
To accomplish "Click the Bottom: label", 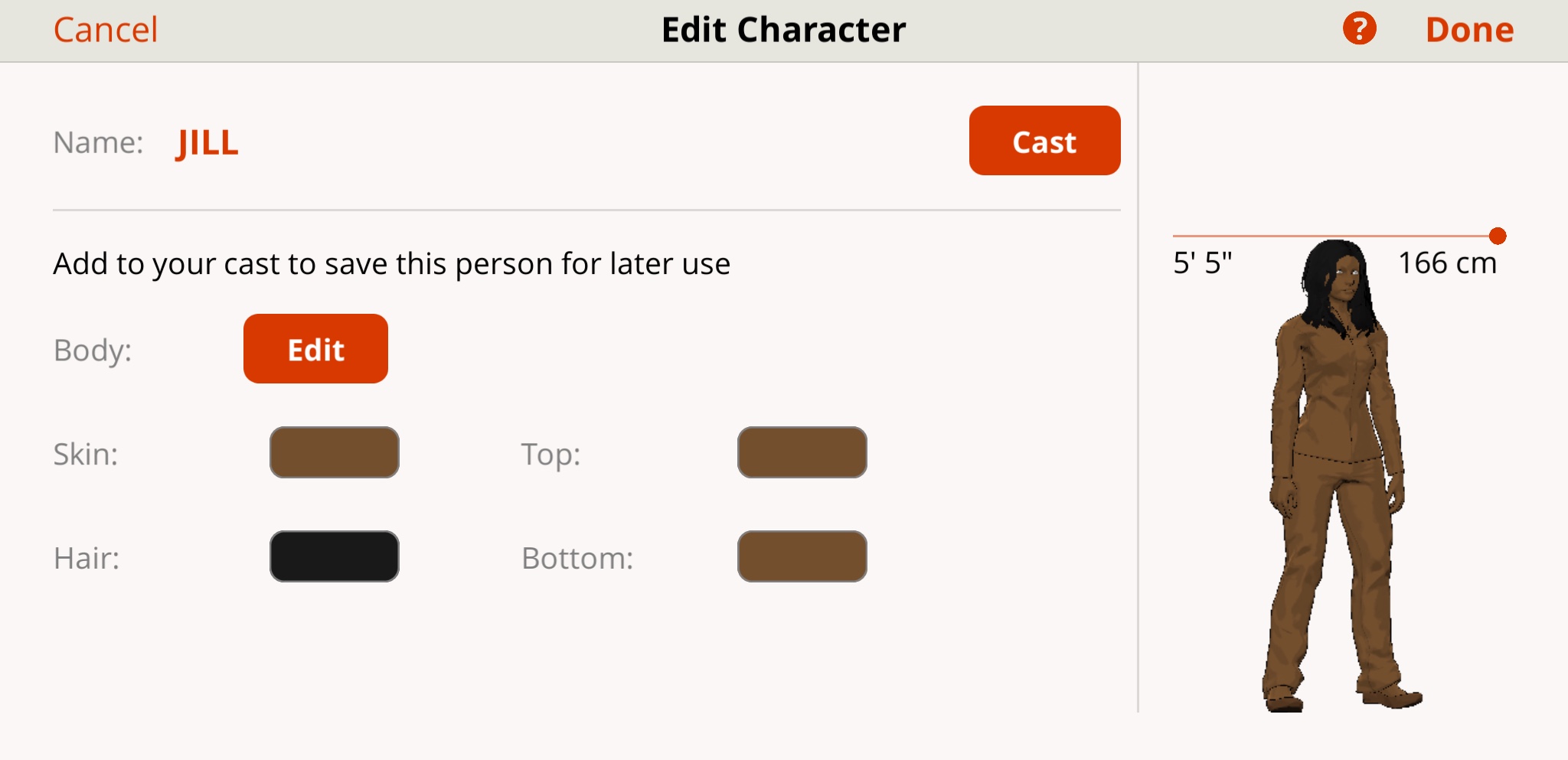I will [577, 558].
